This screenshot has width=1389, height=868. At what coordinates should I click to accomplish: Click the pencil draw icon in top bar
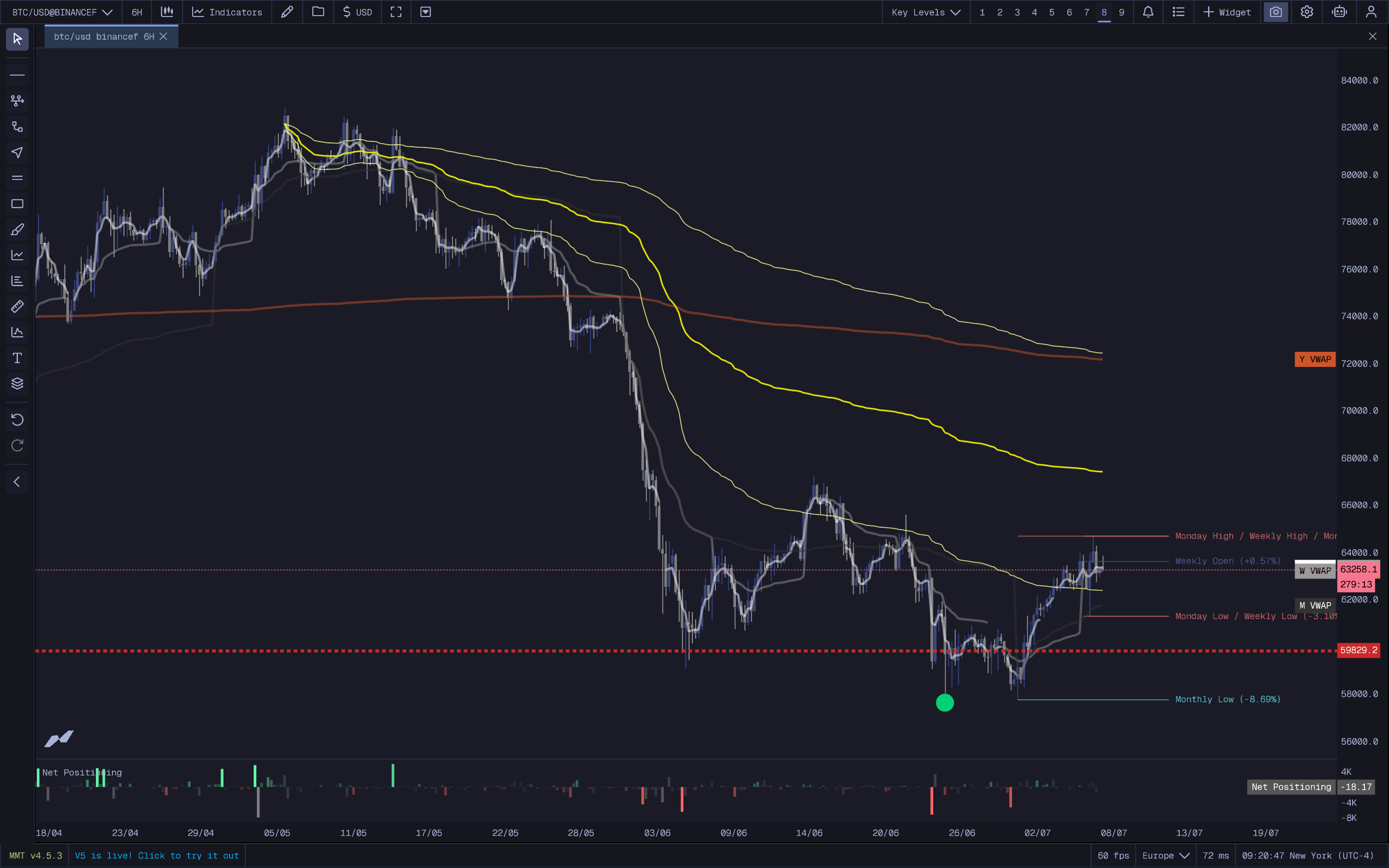287,12
